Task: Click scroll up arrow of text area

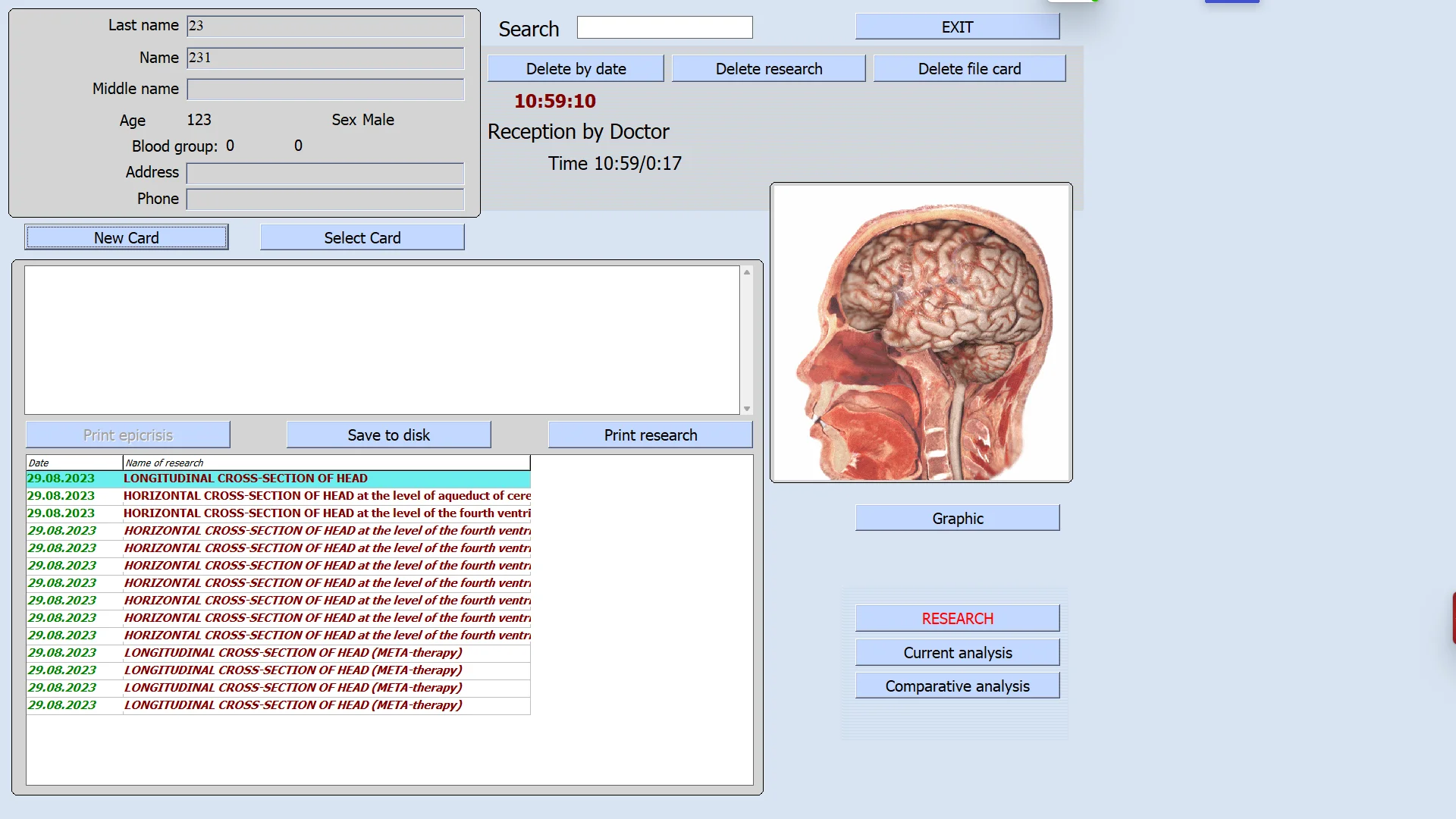Action: point(747,271)
